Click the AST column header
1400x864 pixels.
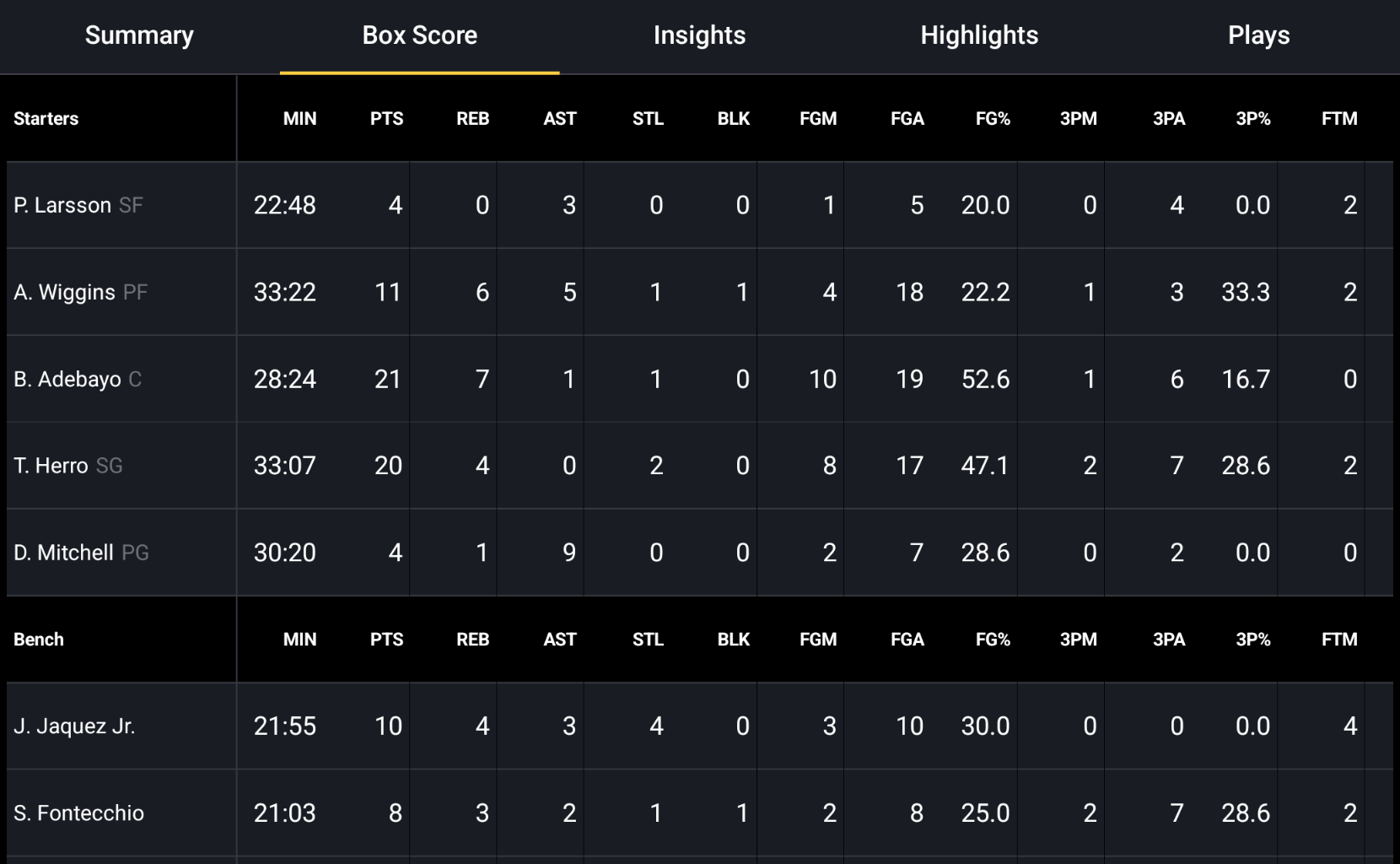point(560,118)
